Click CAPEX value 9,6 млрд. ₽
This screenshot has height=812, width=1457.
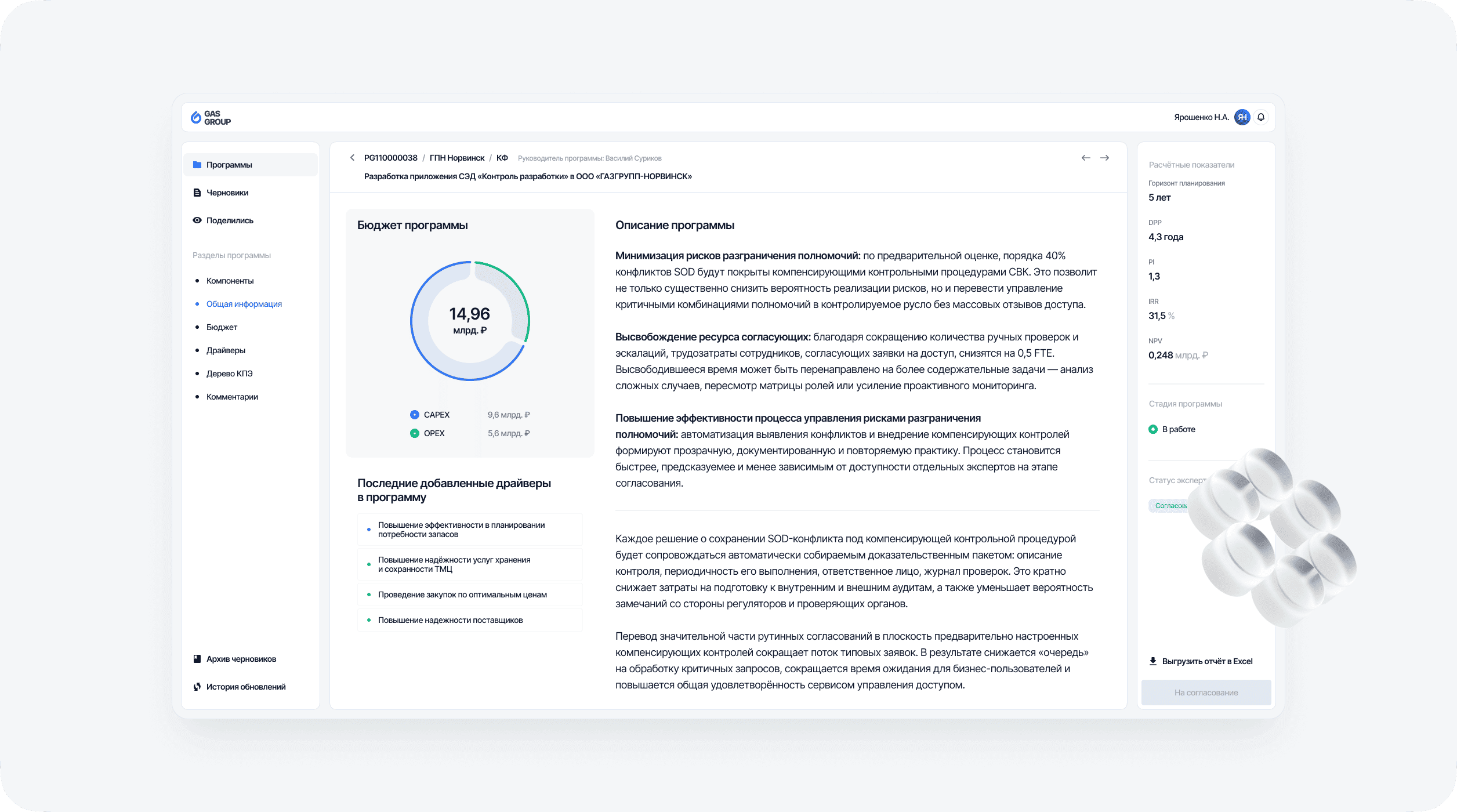point(509,415)
